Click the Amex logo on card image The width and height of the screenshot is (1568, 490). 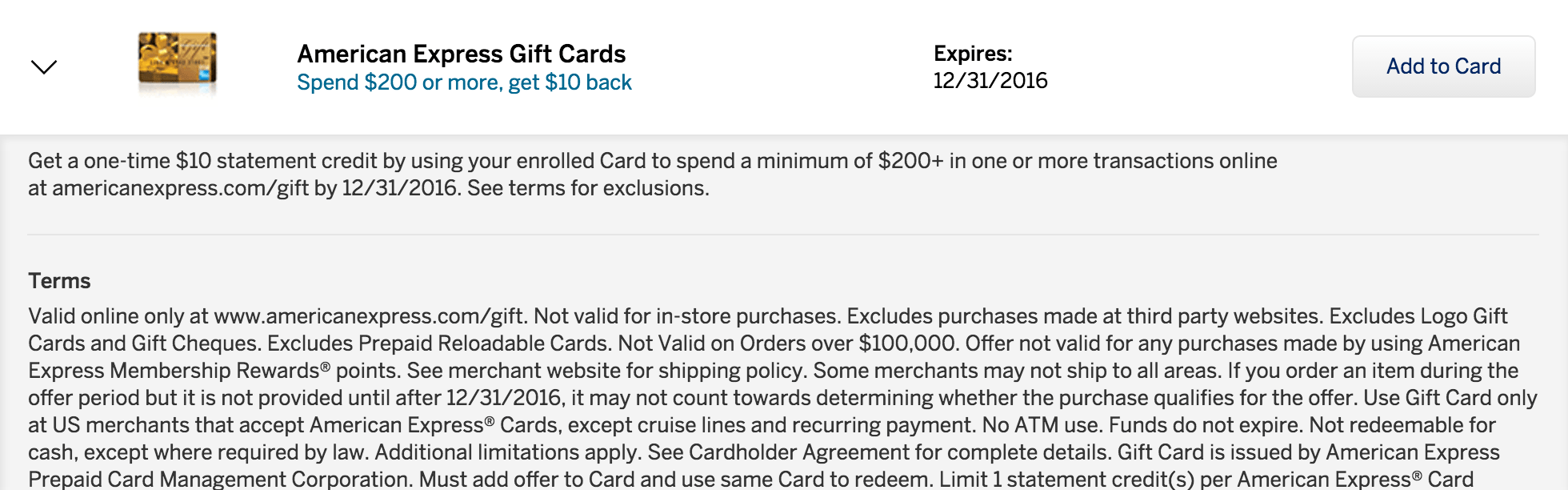pos(205,74)
